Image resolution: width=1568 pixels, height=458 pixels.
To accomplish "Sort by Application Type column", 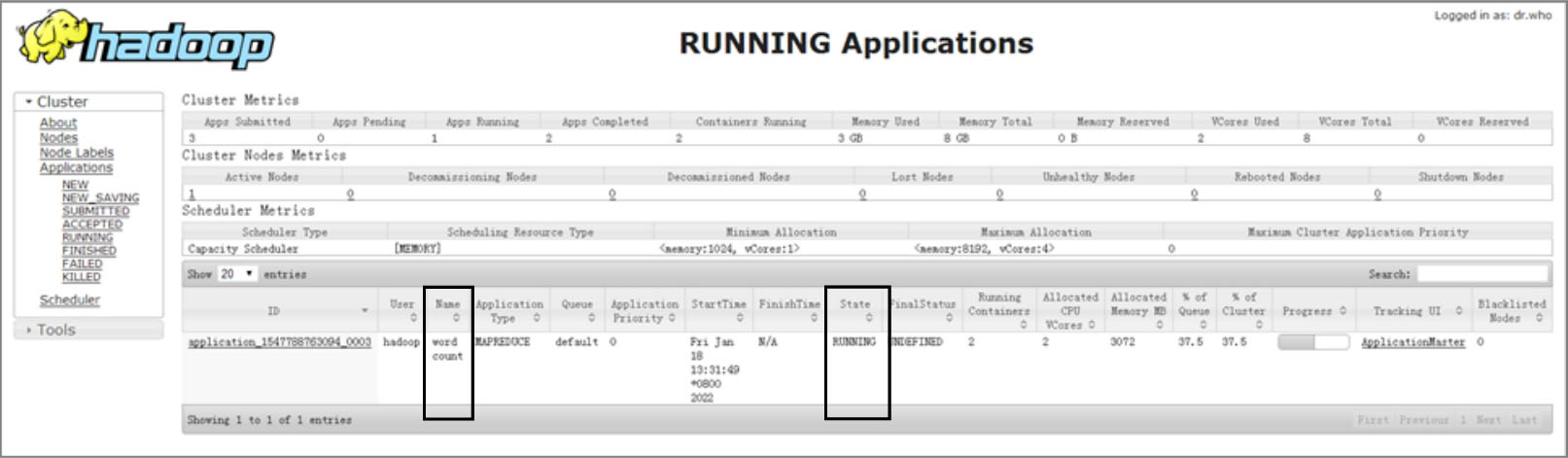I will pyautogui.click(x=509, y=310).
